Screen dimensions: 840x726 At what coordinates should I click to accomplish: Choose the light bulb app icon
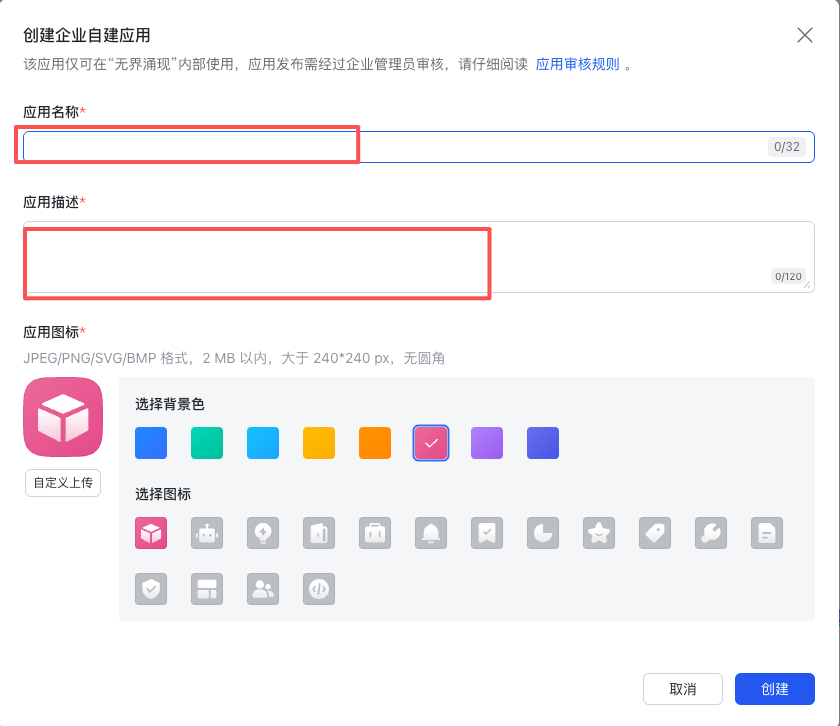(x=263, y=533)
